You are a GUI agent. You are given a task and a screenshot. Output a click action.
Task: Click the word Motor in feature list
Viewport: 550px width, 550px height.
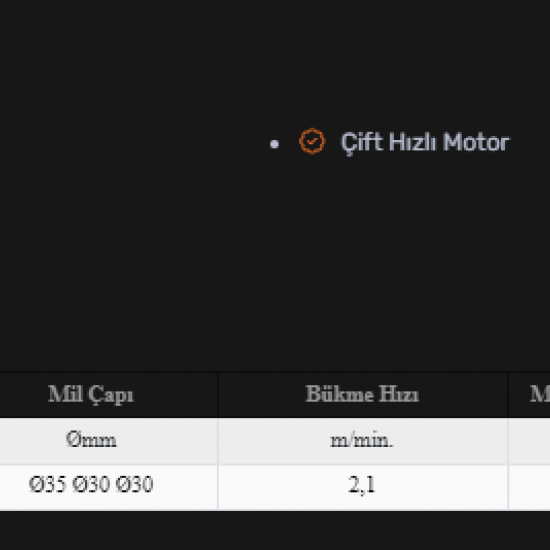pos(476,142)
